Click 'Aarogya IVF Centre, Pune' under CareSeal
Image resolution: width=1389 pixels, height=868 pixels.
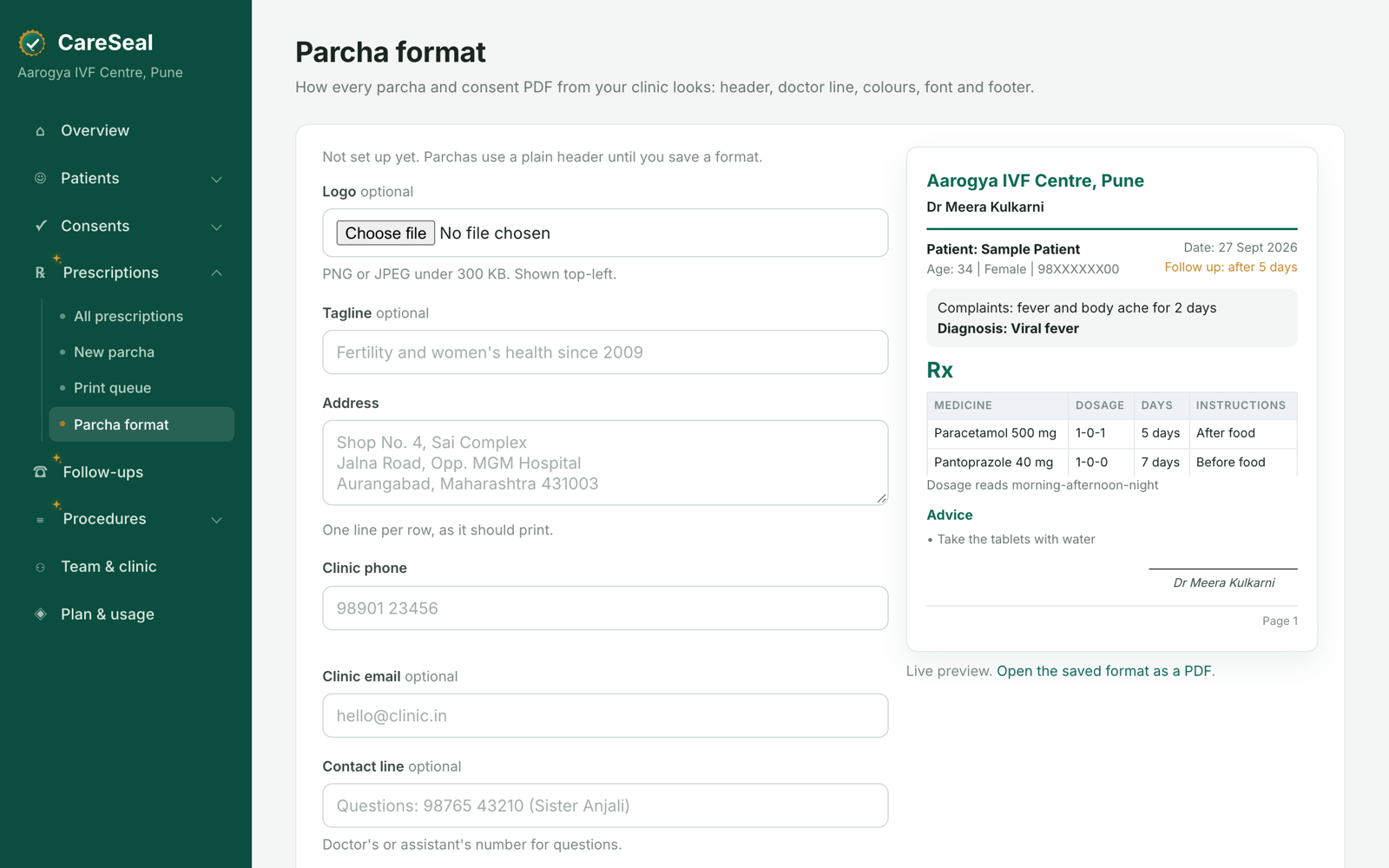point(100,73)
